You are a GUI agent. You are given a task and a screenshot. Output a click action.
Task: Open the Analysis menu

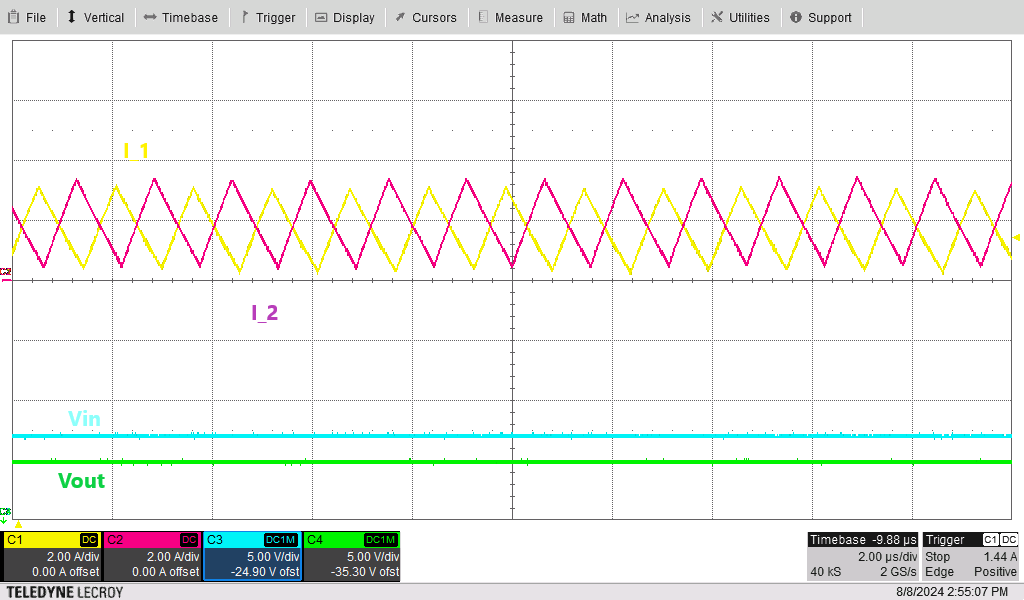[658, 17]
